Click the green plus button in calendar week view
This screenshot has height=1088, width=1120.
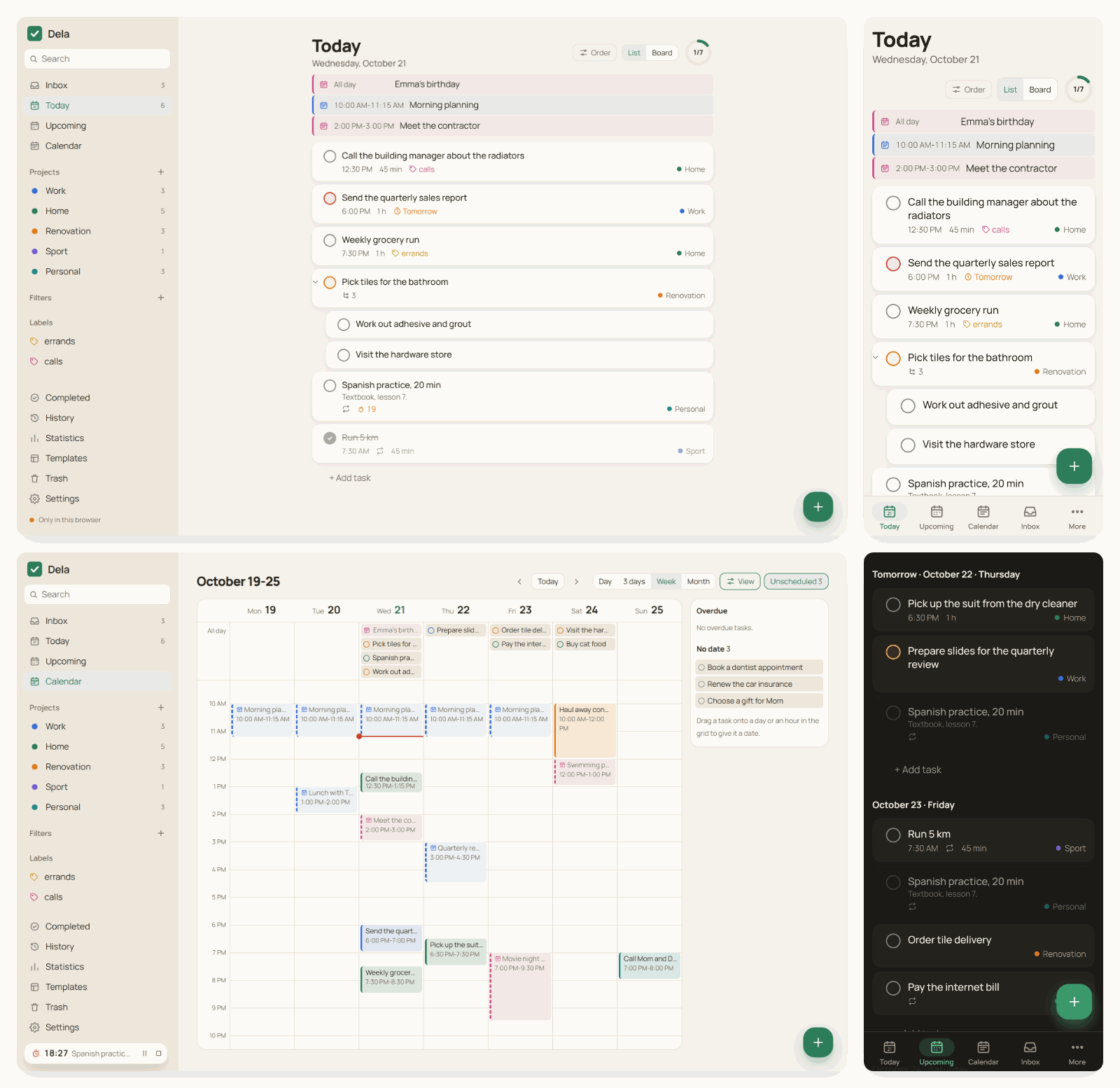coord(818,1042)
